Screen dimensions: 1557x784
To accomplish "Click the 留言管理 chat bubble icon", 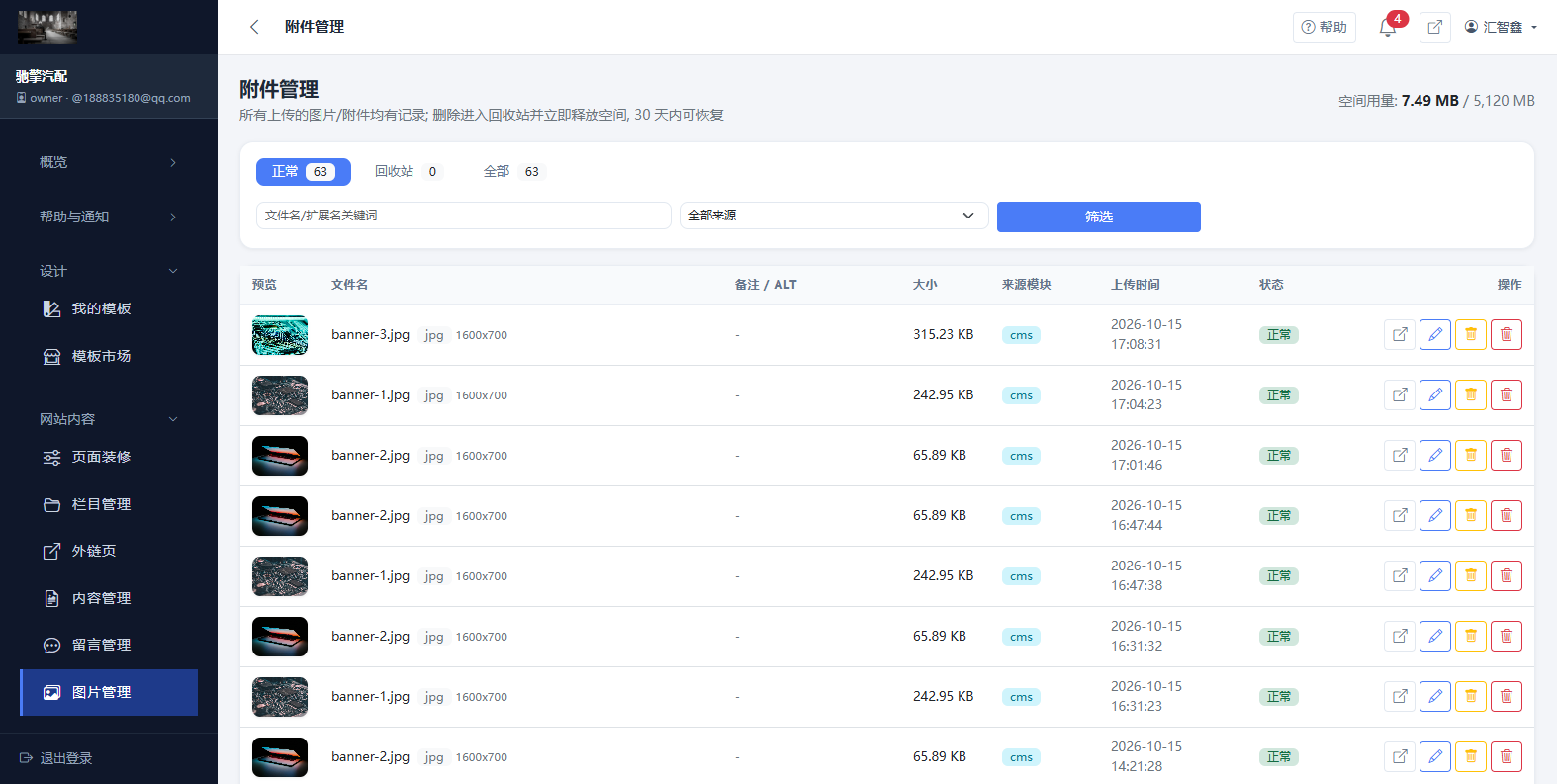I will pos(51,646).
